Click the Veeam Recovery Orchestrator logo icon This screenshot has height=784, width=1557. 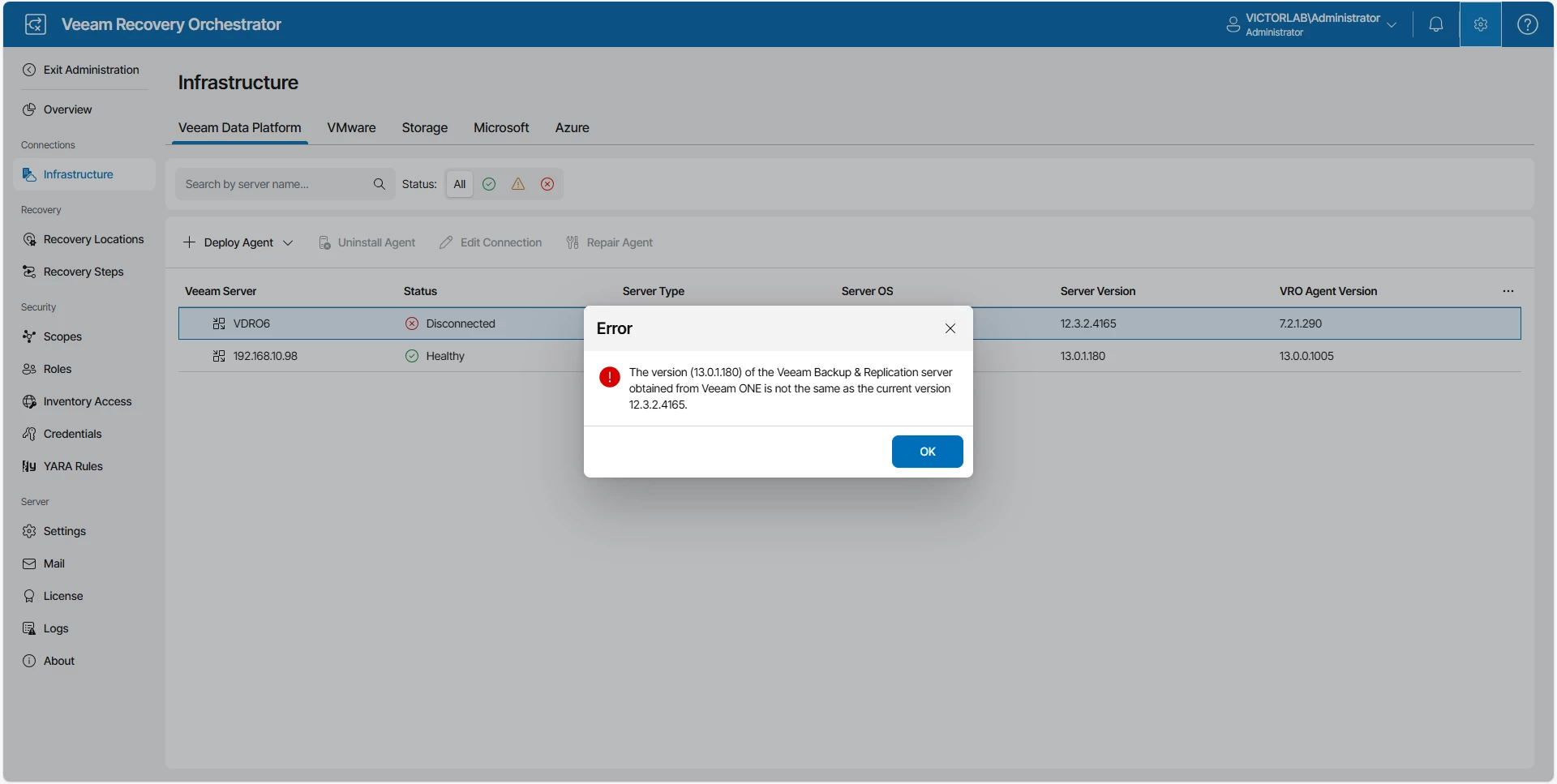coord(35,24)
